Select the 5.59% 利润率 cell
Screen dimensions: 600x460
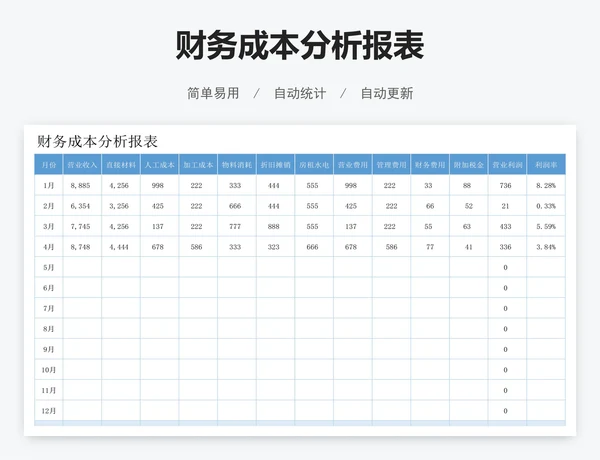tap(546, 227)
